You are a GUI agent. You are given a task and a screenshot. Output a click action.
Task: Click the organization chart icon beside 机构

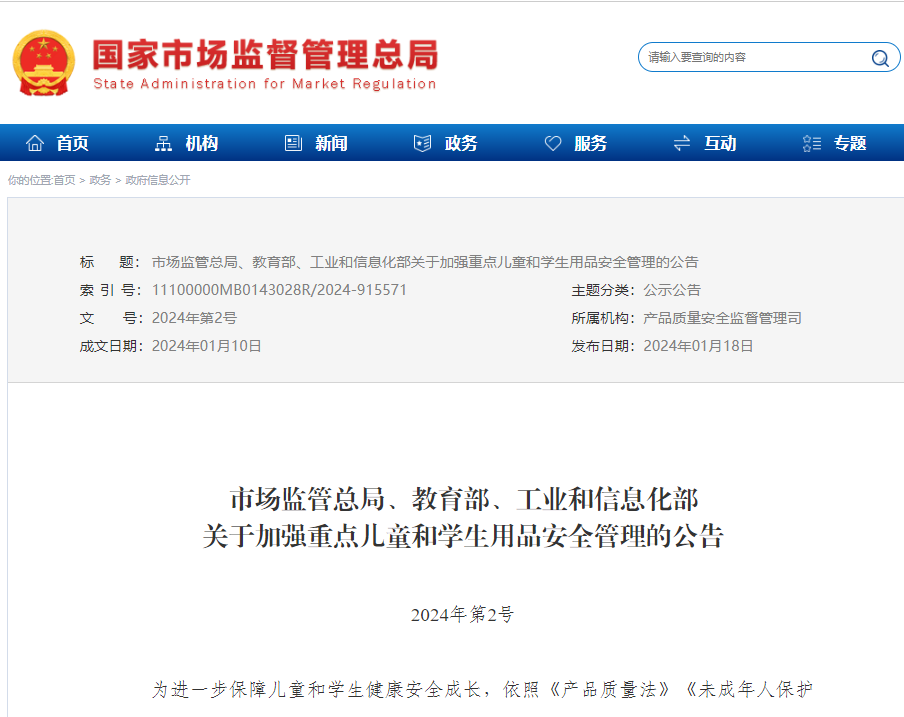click(x=164, y=143)
